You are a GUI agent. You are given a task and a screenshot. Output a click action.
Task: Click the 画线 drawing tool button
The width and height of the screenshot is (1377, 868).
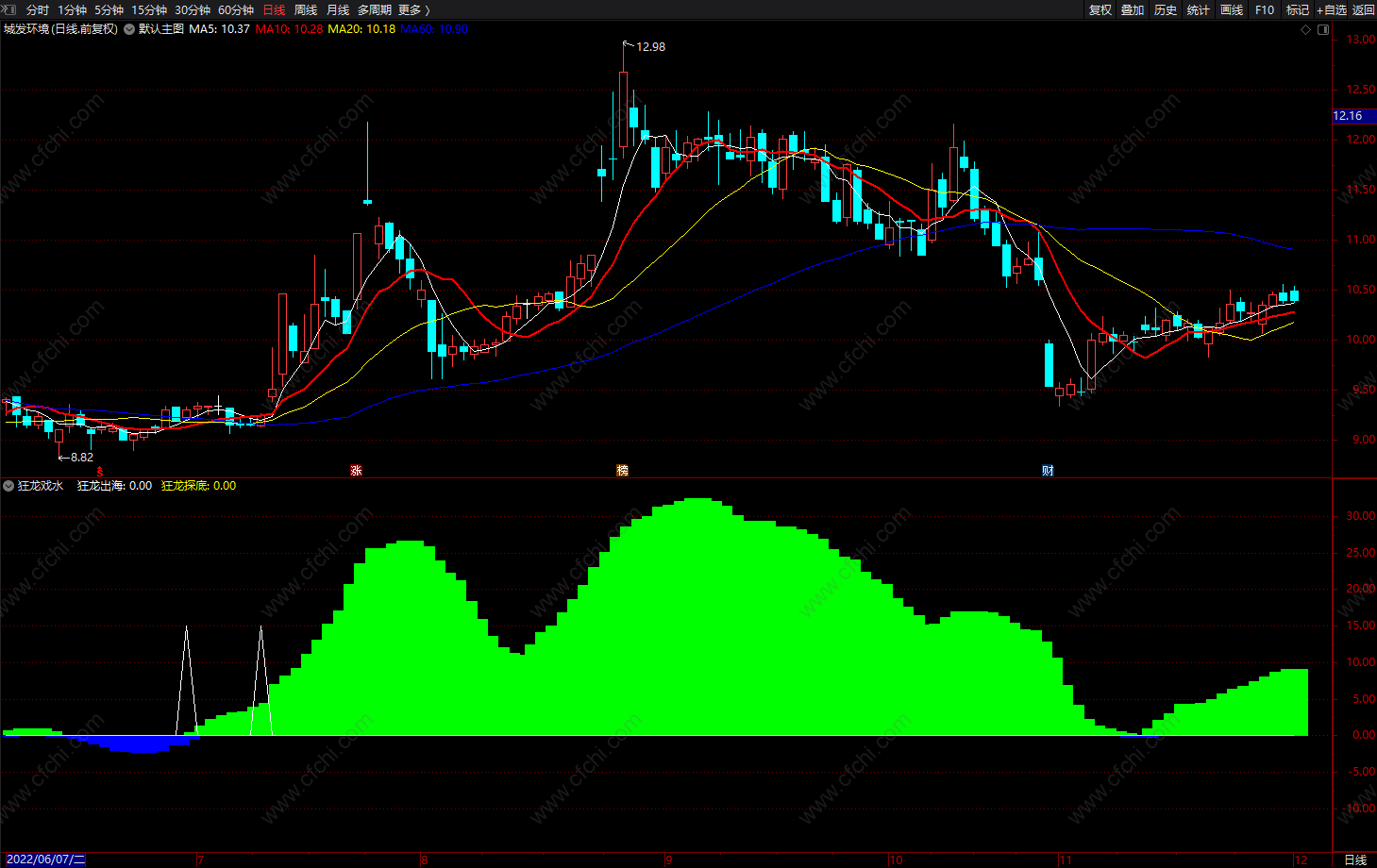point(1232,9)
